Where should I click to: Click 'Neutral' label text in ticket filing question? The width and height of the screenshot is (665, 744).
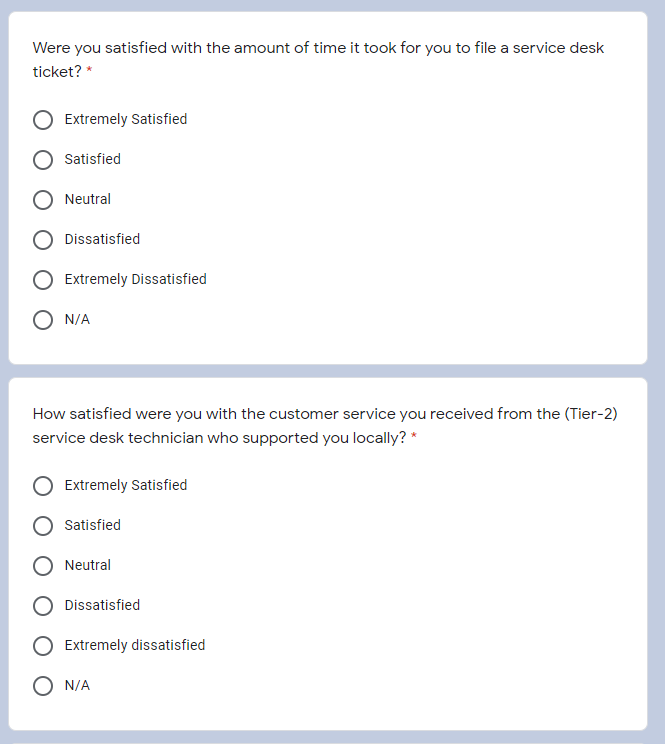coord(88,199)
